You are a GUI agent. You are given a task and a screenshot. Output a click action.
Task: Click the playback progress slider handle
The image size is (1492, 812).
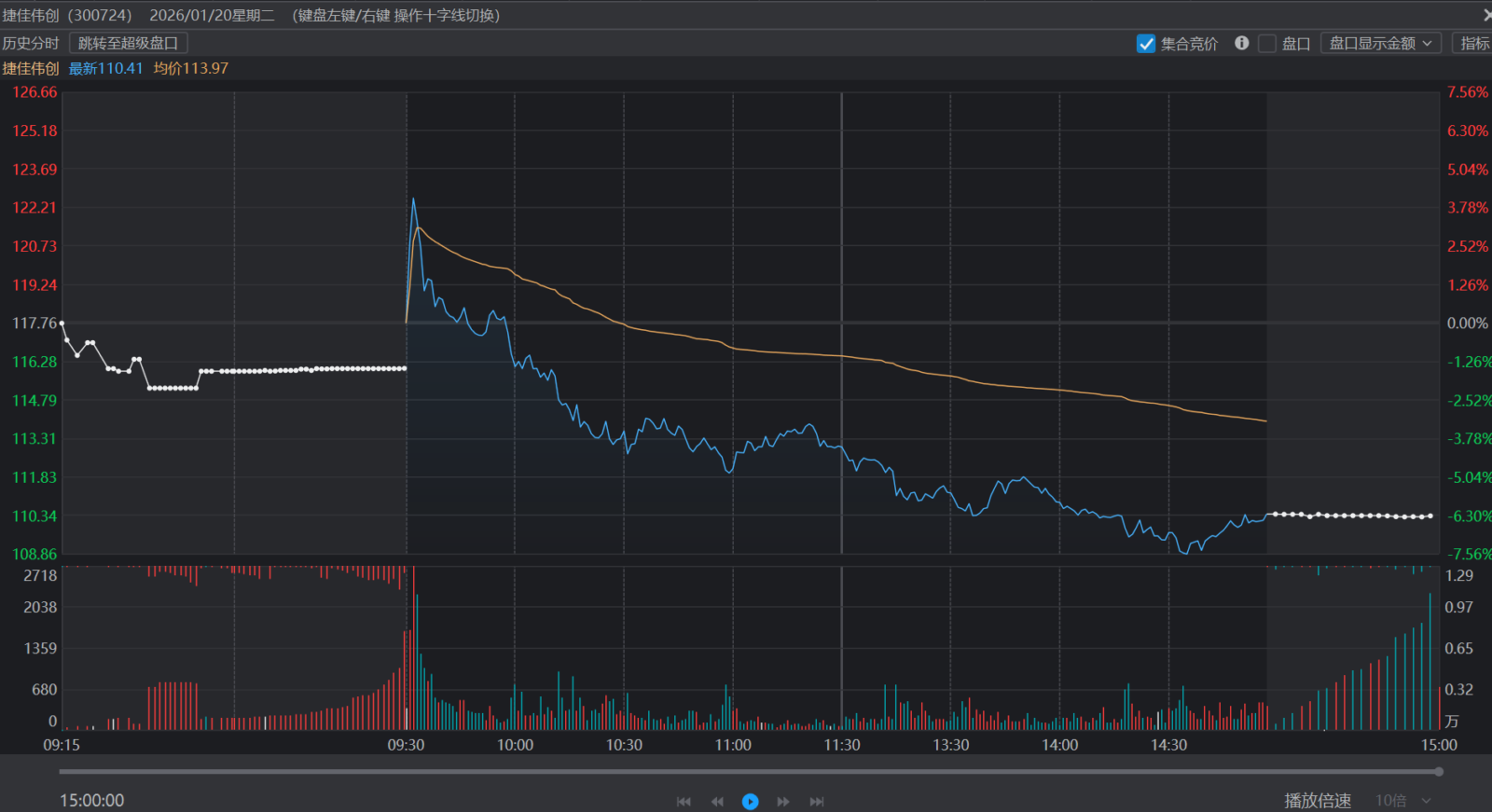pos(1439,772)
